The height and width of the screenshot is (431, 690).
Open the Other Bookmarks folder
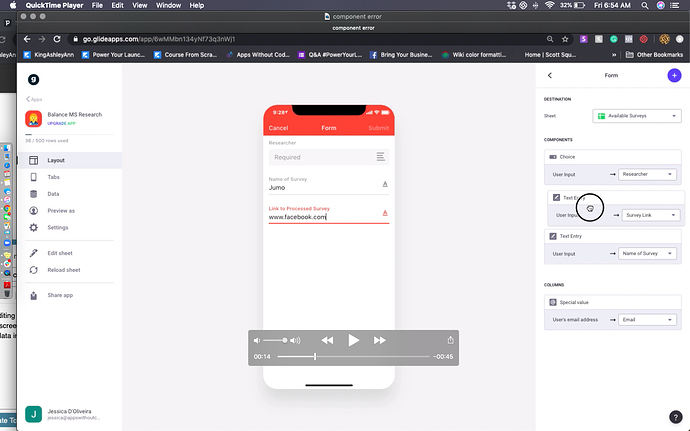pyautogui.click(x=654, y=55)
